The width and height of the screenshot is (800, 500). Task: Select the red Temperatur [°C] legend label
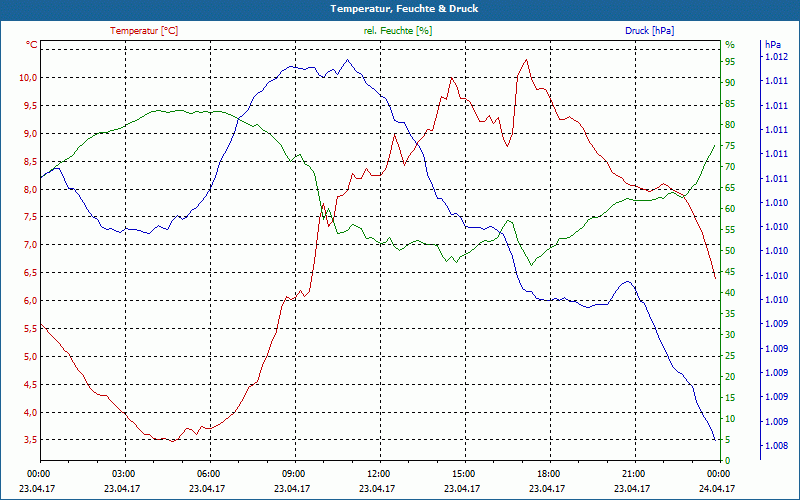tap(144, 31)
